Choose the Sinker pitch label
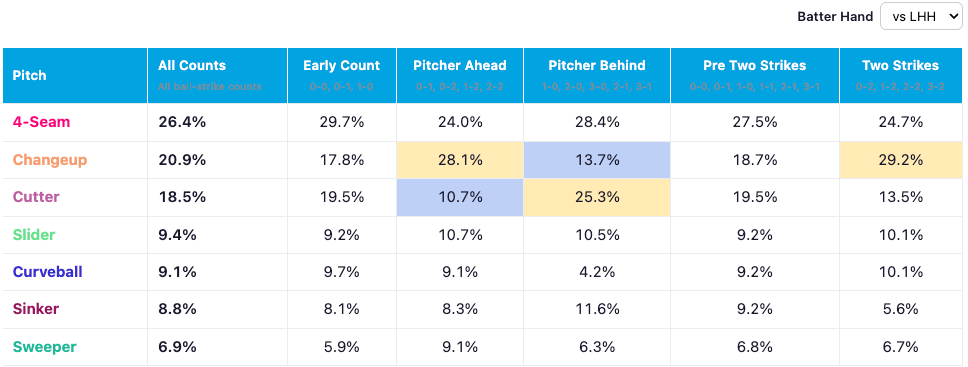 click(x=36, y=310)
